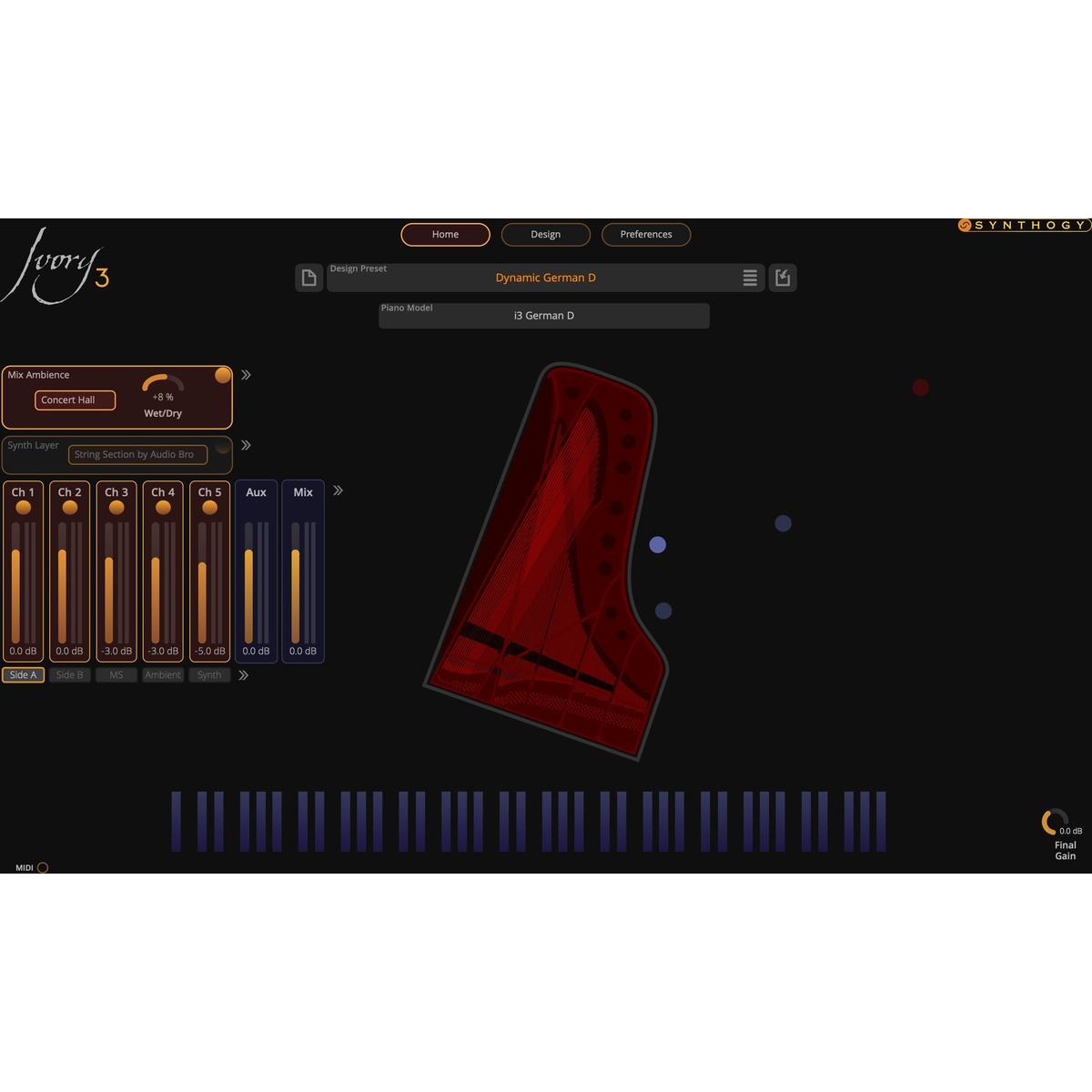Select the dim blue microphone dot below piano curve
Screen dimensions: 1092x1092
coord(663,611)
